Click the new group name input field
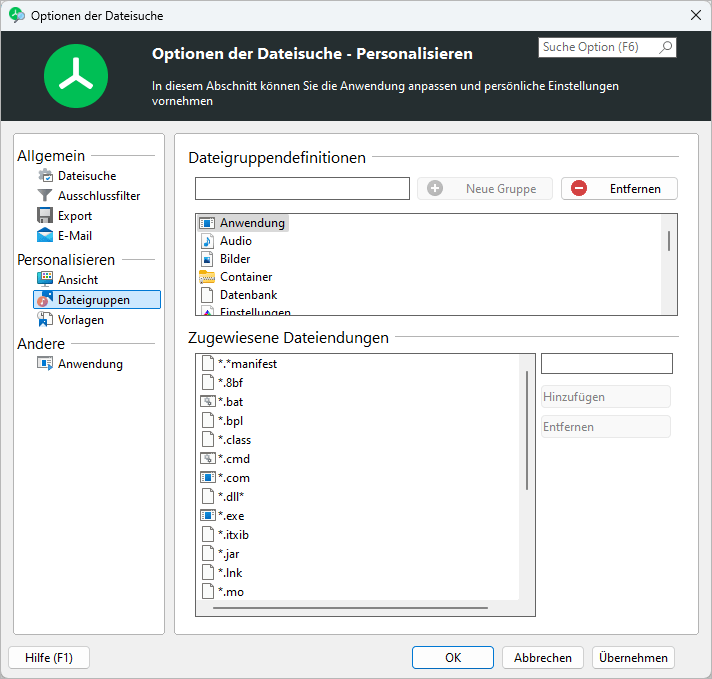Image resolution: width=712 pixels, height=679 pixels. (x=302, y=188)
